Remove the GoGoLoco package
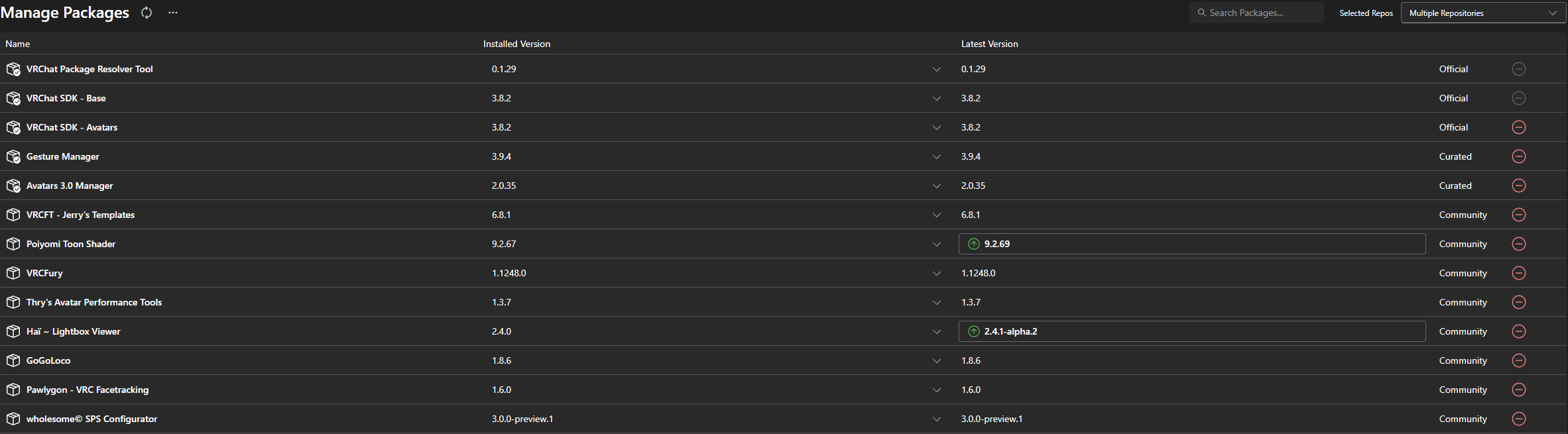Image resolution: width=1568 pixels, height=434 pixels. click(1519, 360)
